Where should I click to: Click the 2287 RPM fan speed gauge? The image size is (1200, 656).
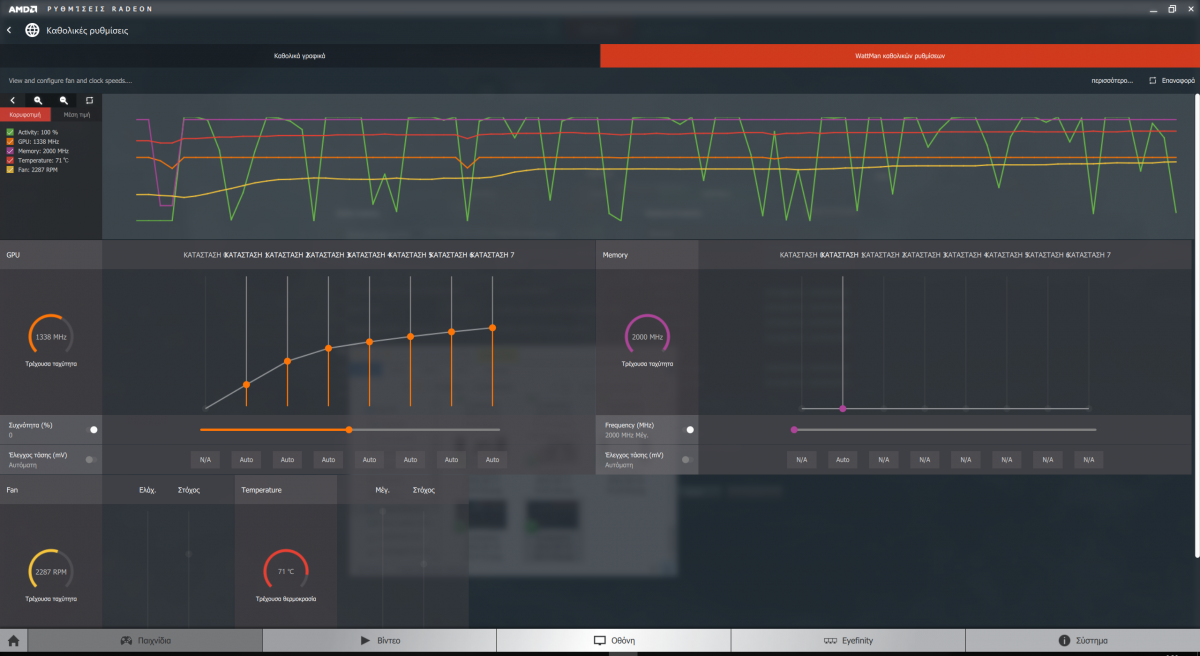(51, 571)
